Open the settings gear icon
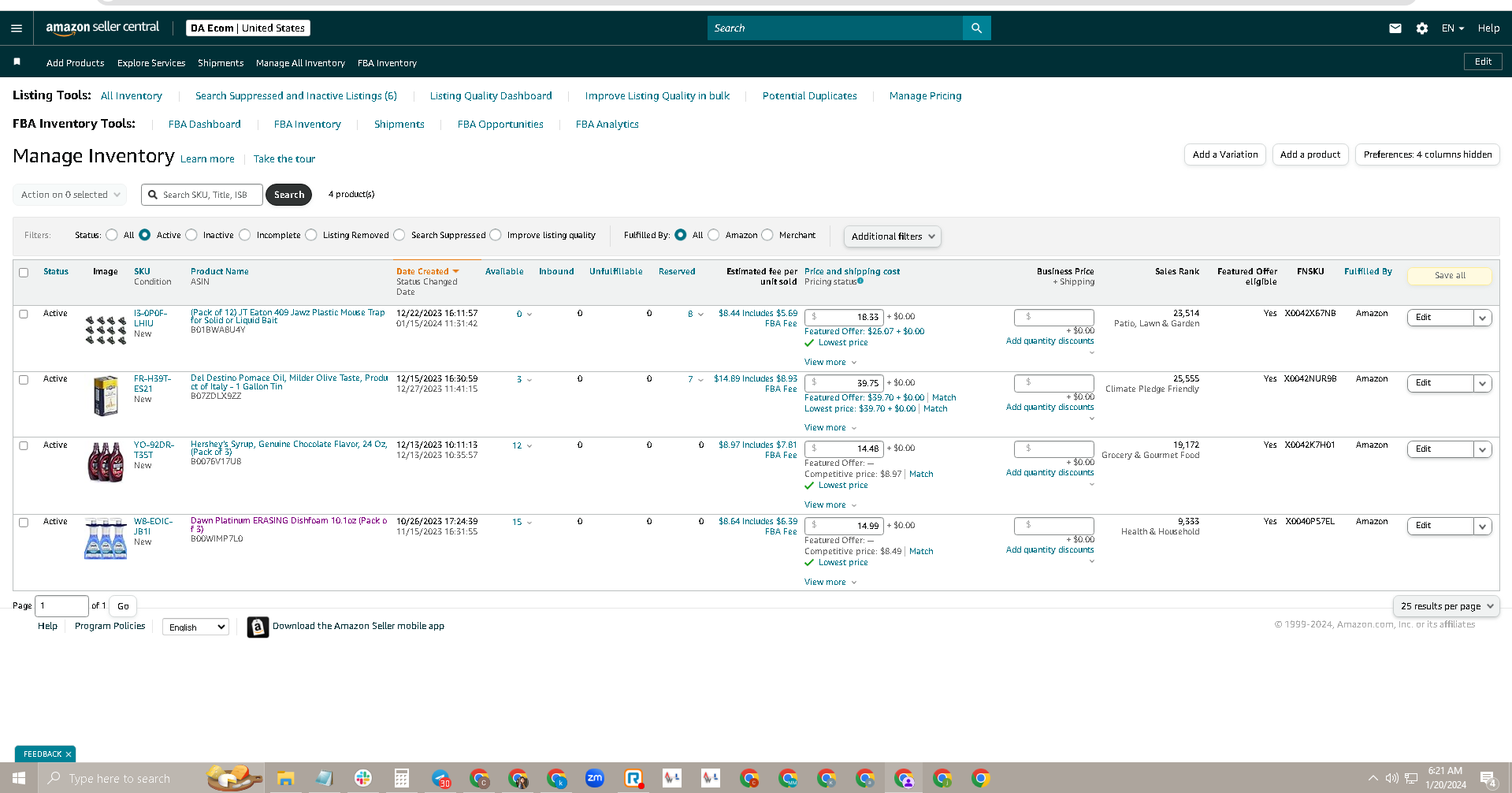The width and height of the screenshot is (1512, 793). pos(1421,28)
